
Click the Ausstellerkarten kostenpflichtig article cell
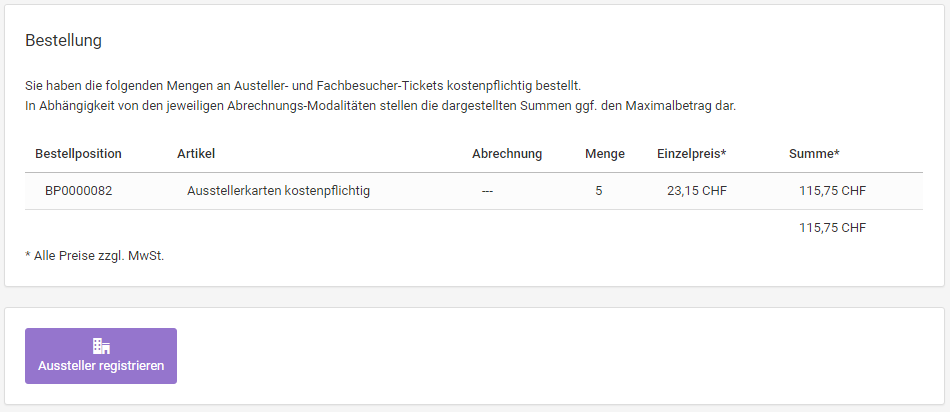click(x=279, y=191)
